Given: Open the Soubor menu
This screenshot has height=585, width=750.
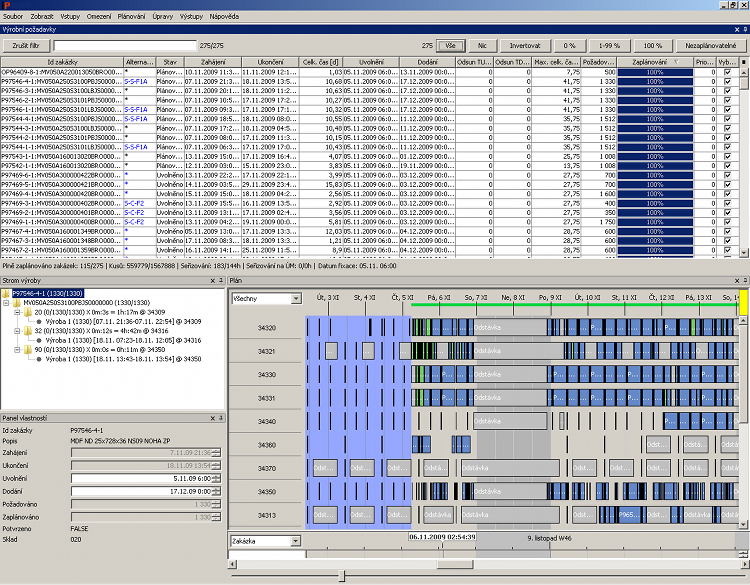Looking at the screenshot, I should pyautogui.click(x=12, y=16).
